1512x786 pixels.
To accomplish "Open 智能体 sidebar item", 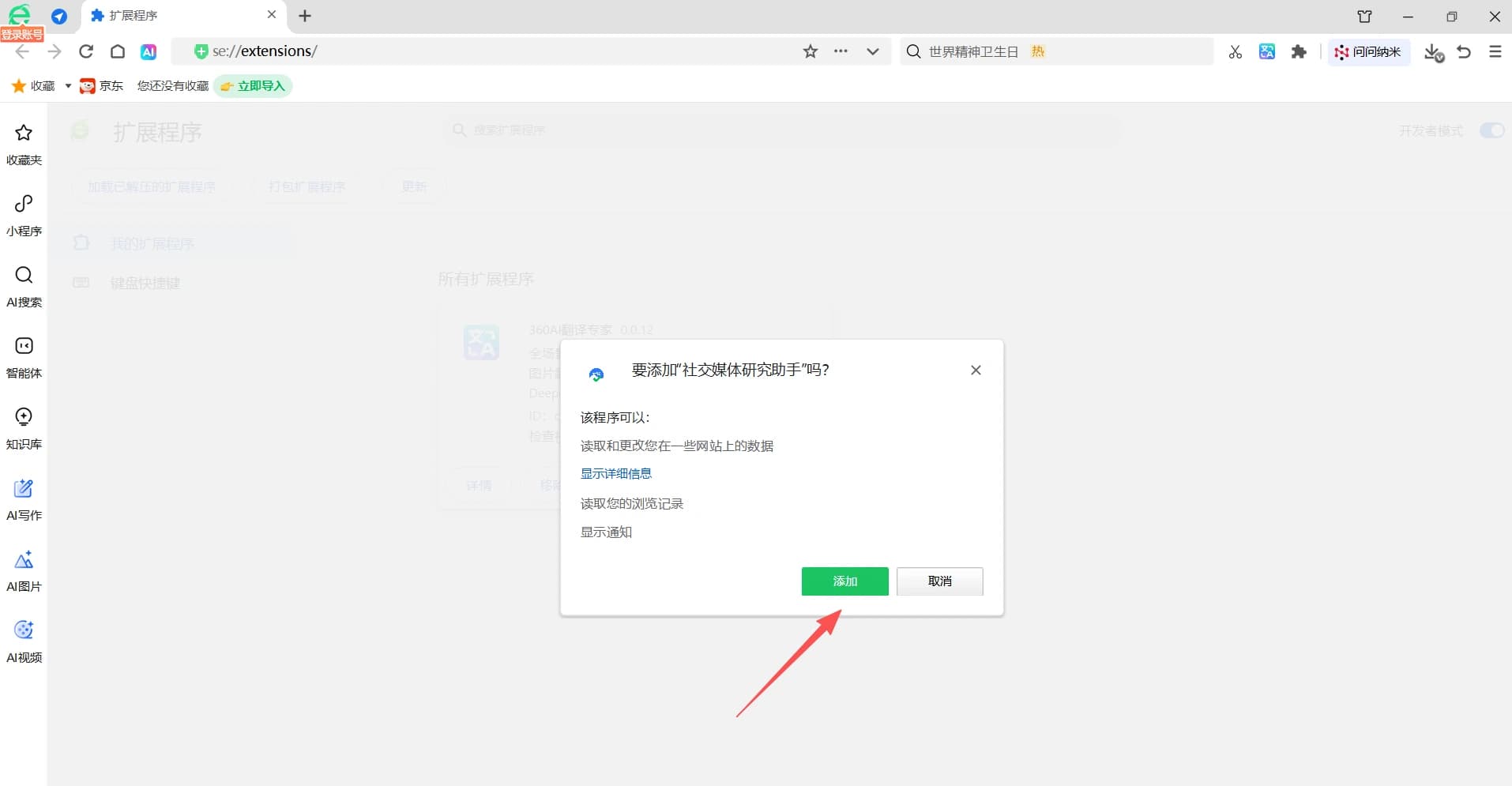I will click(24, 358).
